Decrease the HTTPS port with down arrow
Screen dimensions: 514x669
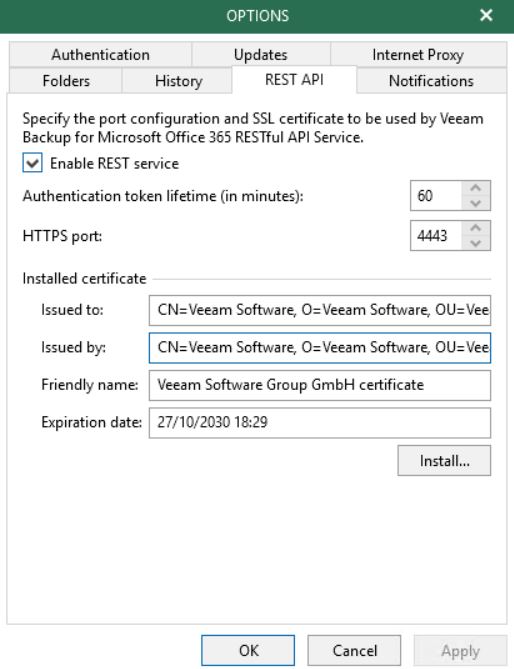pyautogui.click(x=476, y=243)
